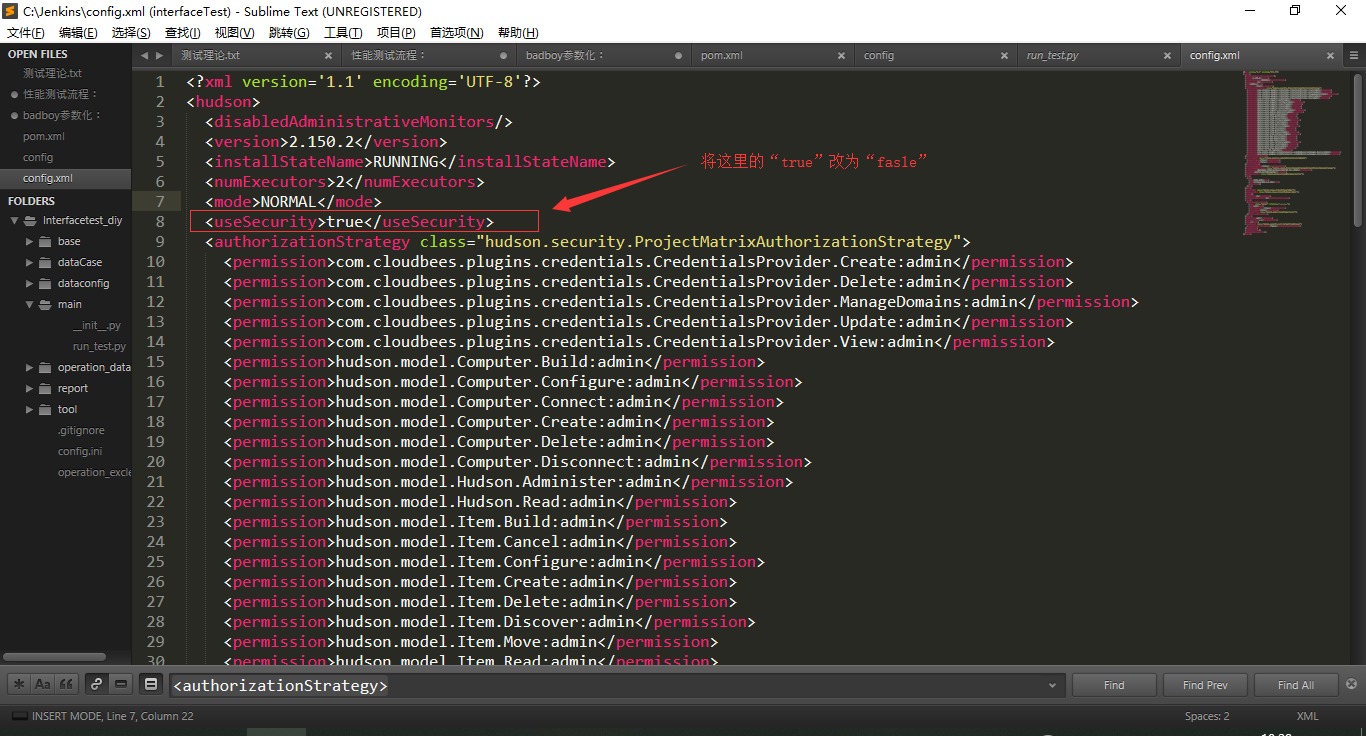
Task: Open the 首选项(N) menu
Action: pyautogui.click(x=456, y=33)
